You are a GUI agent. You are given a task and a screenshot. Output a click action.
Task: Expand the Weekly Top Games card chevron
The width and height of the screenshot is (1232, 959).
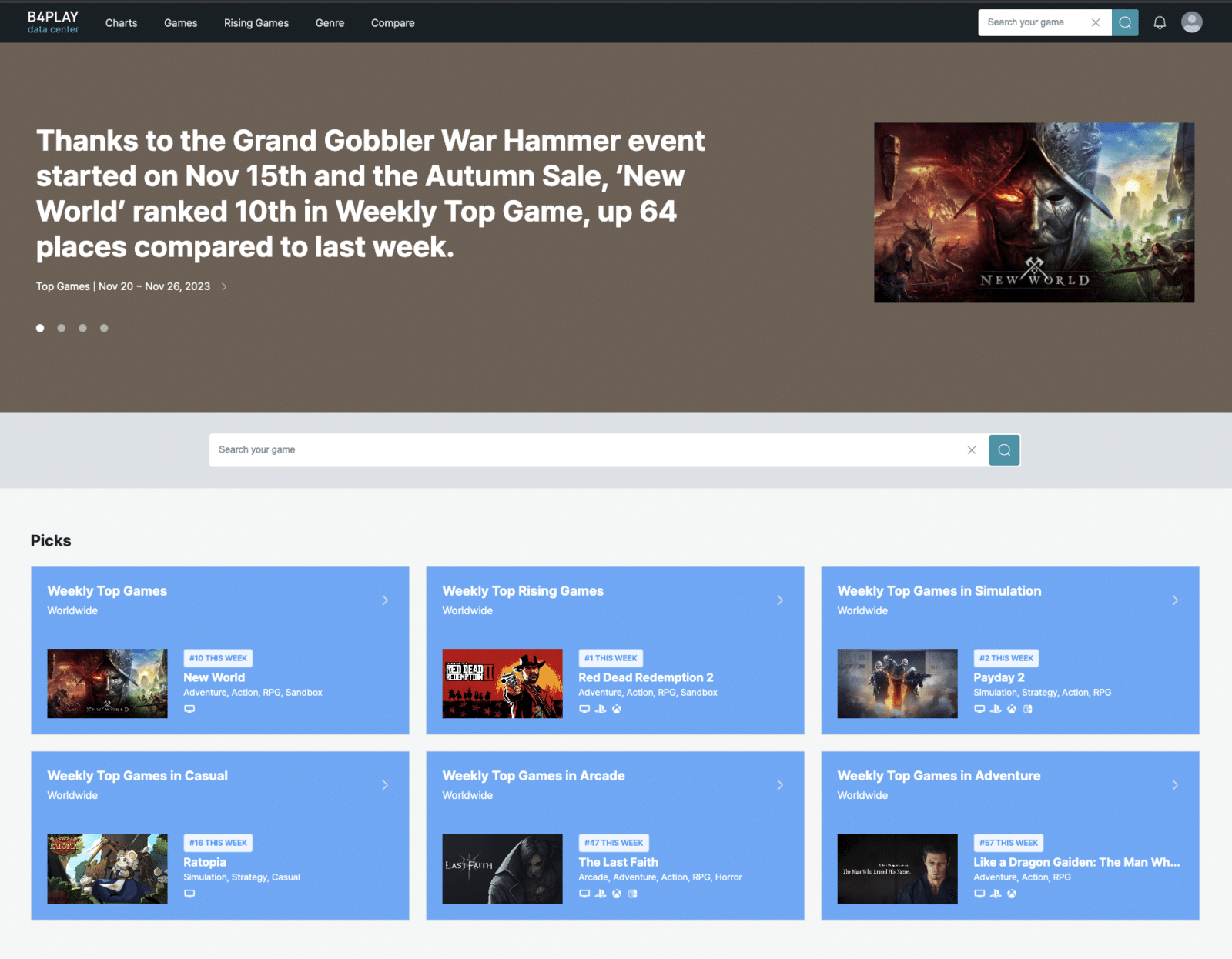tap(385, 600)
